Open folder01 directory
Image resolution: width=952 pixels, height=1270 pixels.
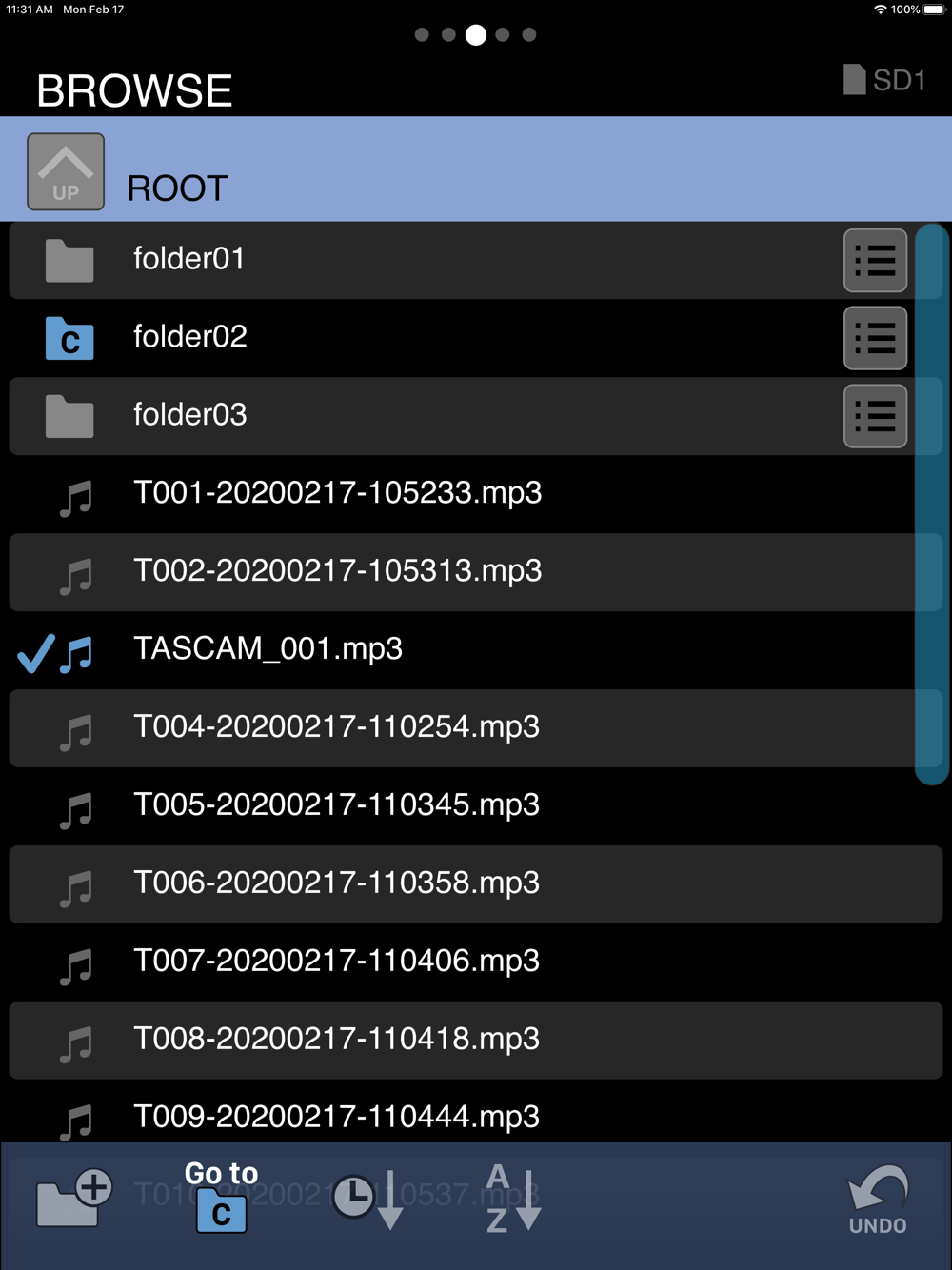424,260
